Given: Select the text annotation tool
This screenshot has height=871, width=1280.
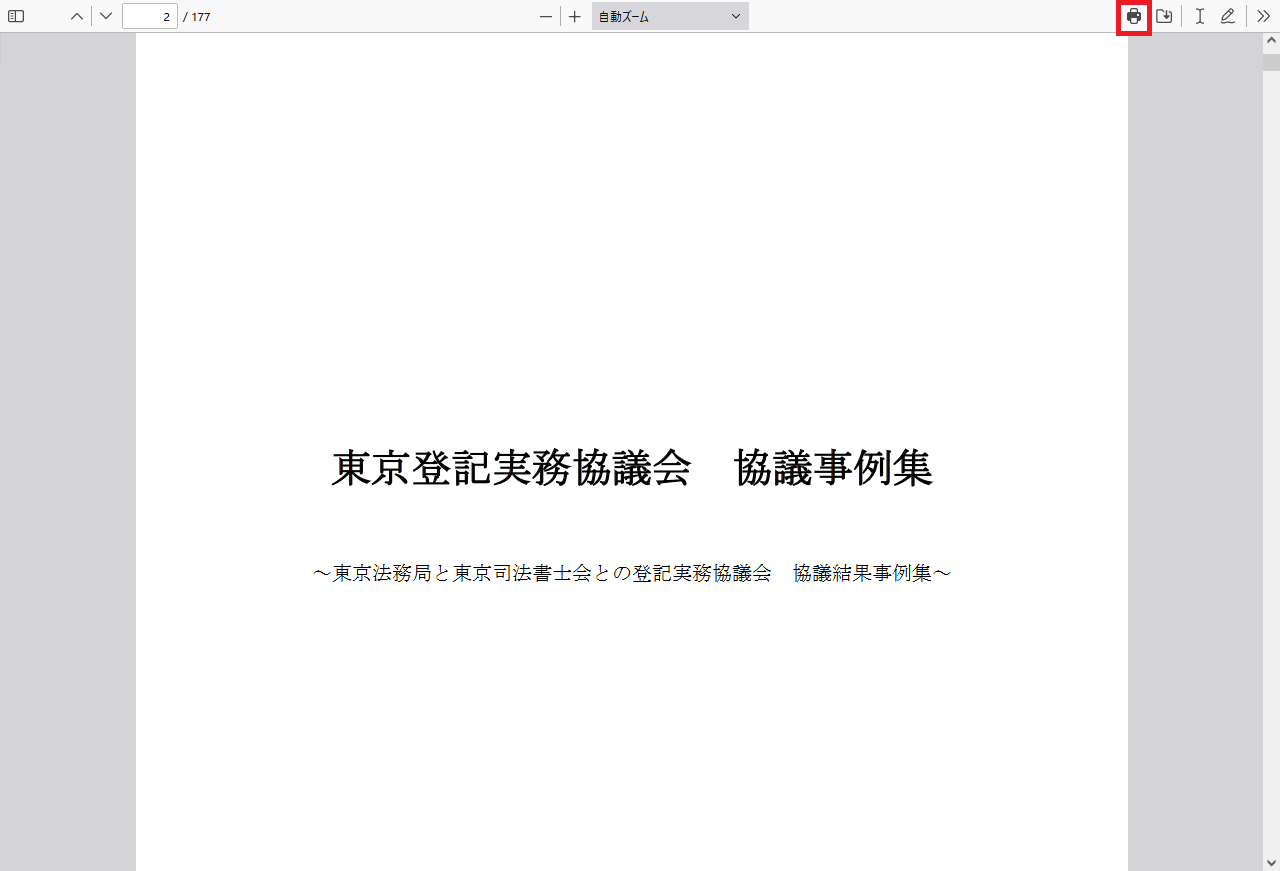Looking at the screenshot, I should [x=1199, y=16].
